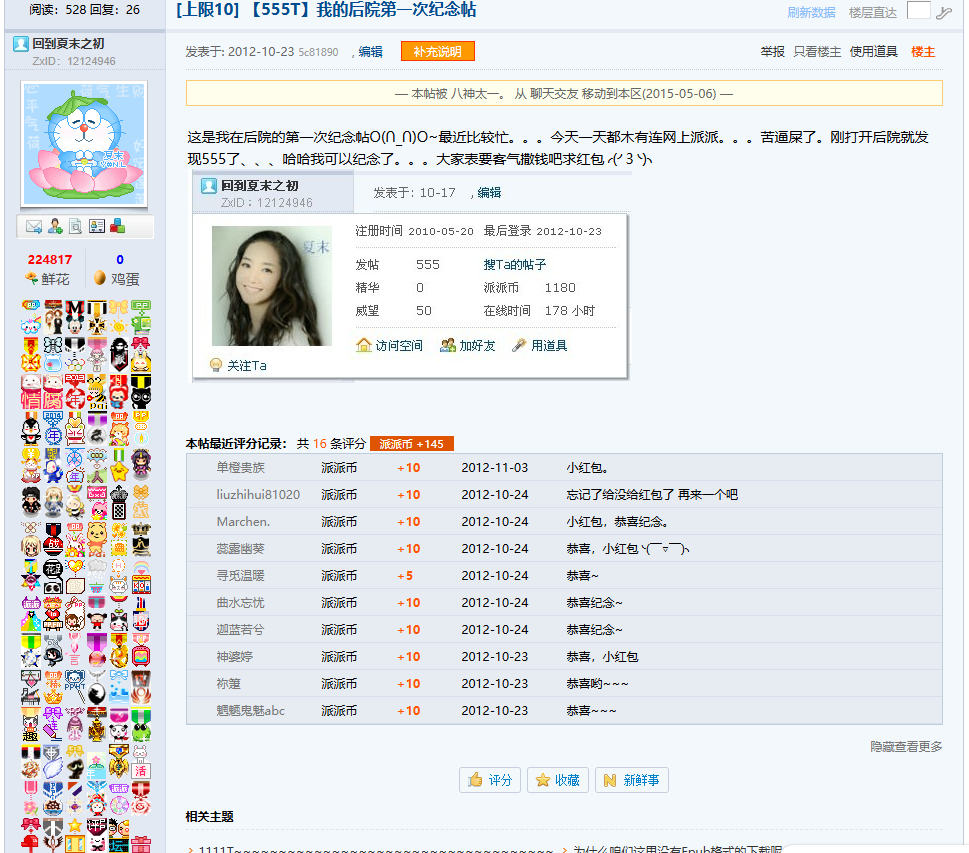Expand ratings with 隐藏查看更多
Viewport: 969px width, 853px height.
click(x=906, y=747)
